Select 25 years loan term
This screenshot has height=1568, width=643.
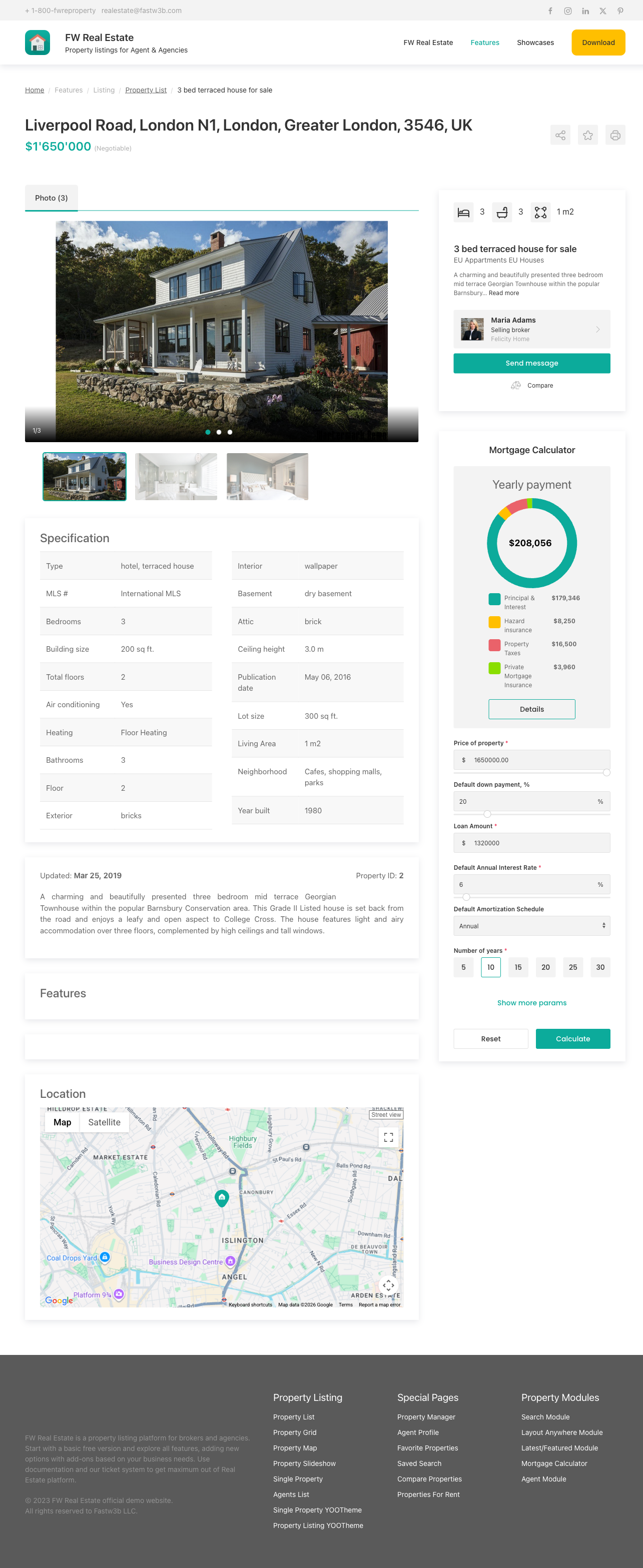click(x=573, y=967)
